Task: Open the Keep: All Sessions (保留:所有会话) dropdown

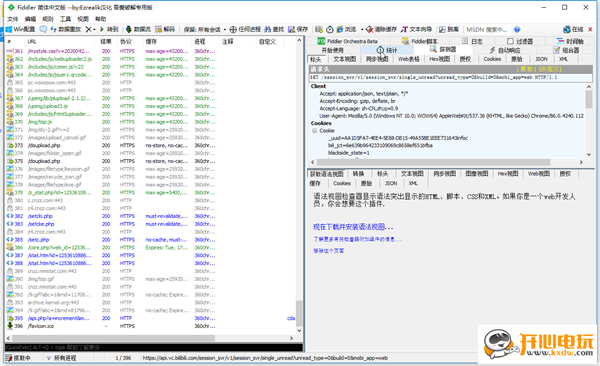Action: pos(205,29)
